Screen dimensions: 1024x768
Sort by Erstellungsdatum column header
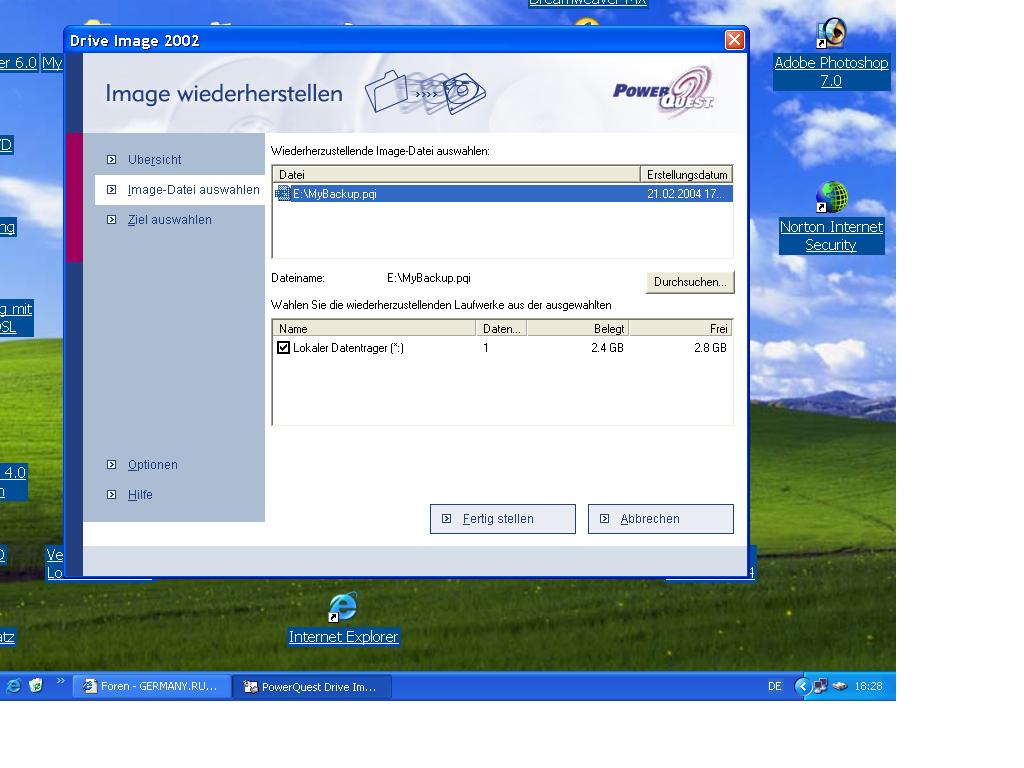point(686,174)
